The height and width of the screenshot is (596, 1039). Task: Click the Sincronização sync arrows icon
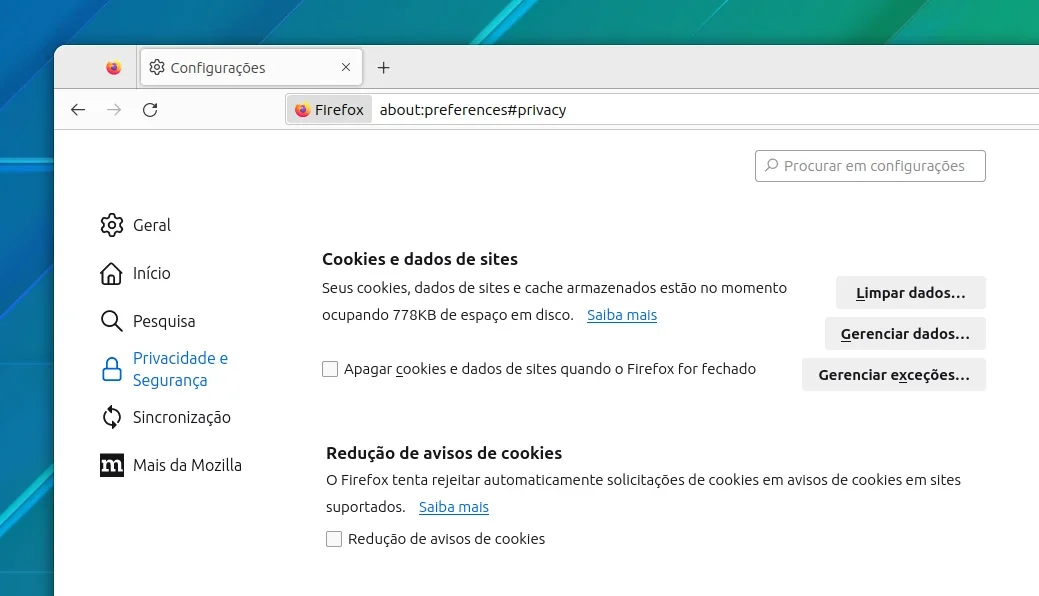click(111, 417)
